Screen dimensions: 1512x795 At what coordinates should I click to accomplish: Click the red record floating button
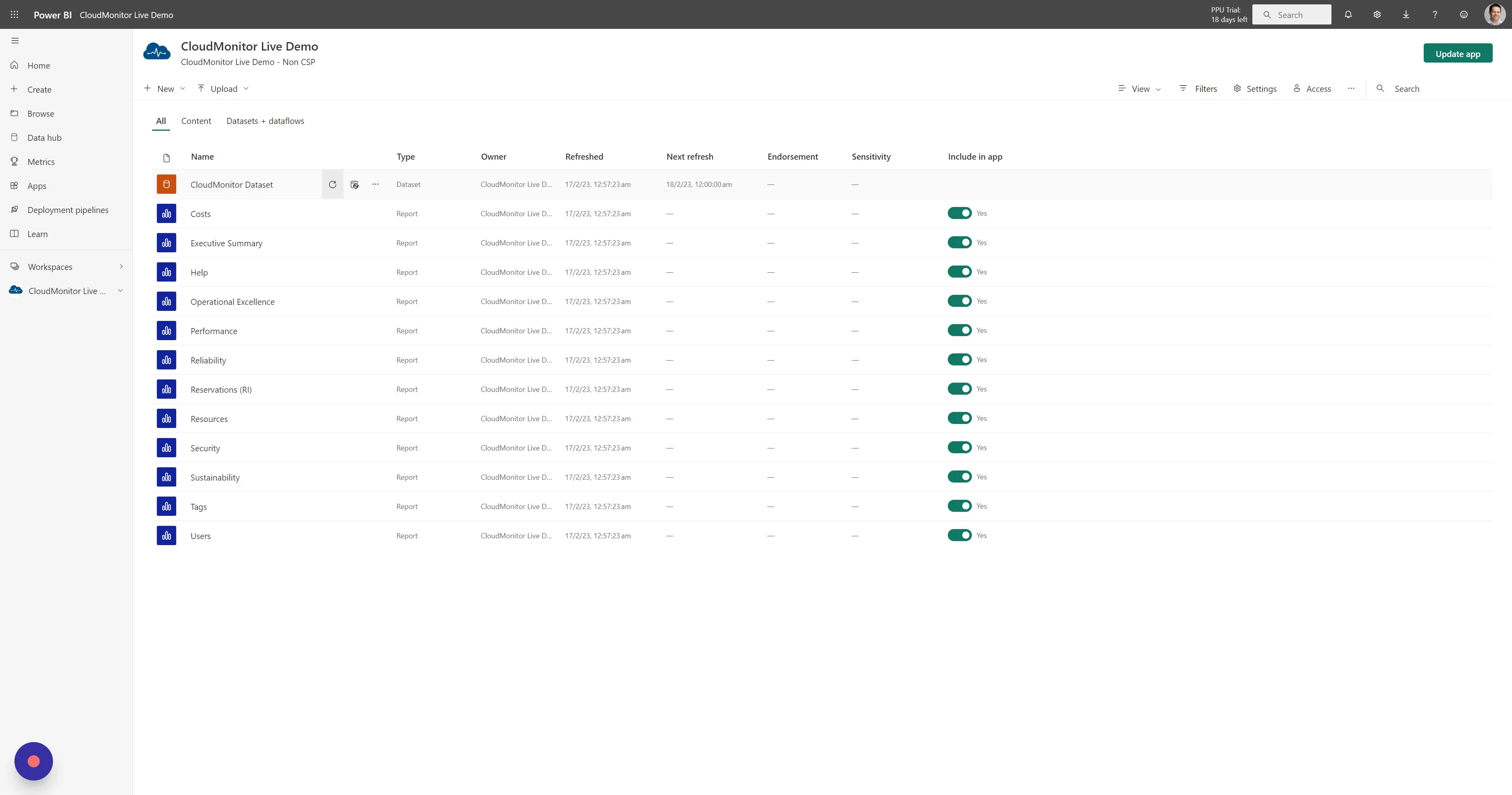coord(33,761)
